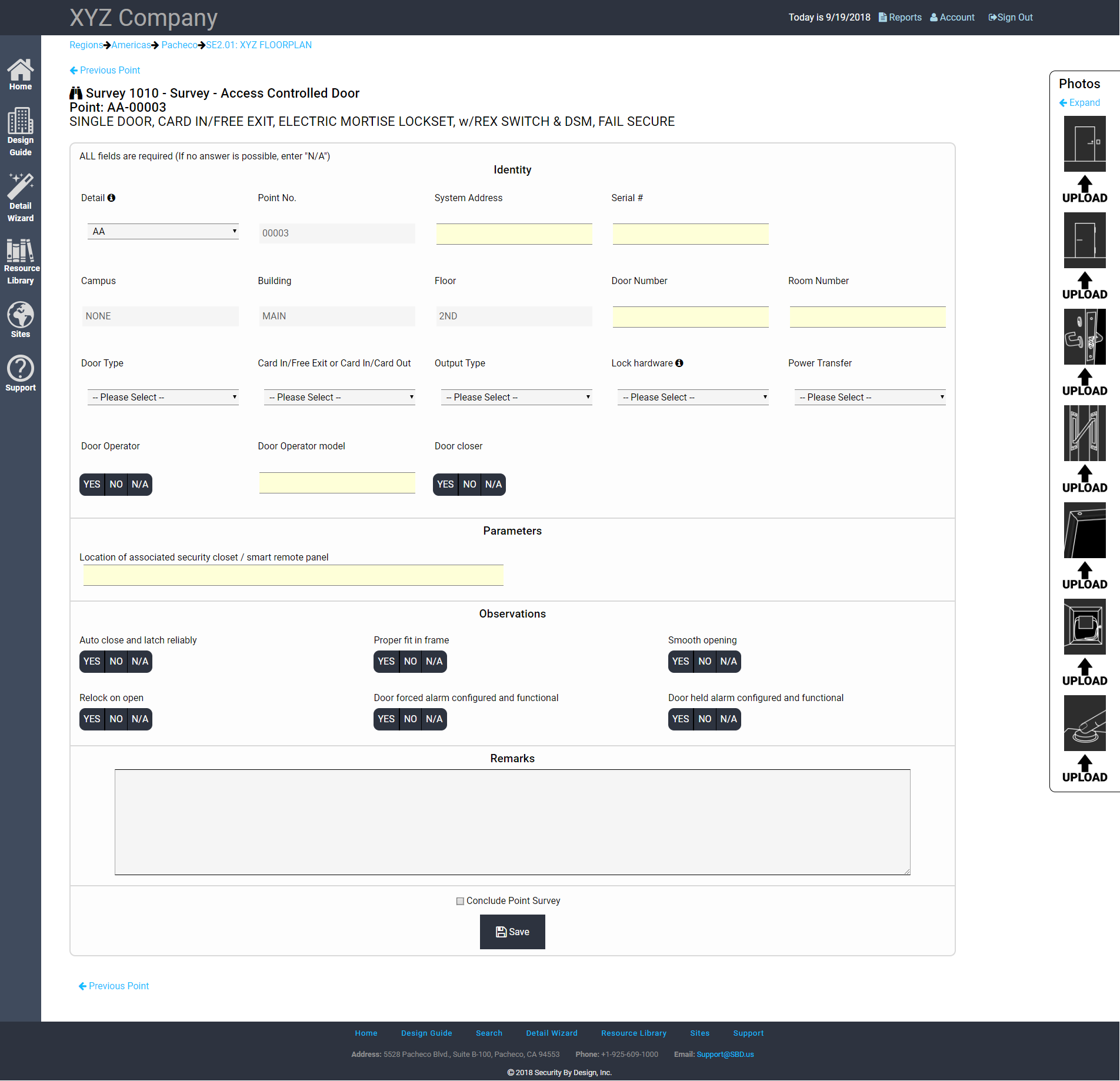
Task: Open the Power Transfer dropdown
Action: coord(870,398)
